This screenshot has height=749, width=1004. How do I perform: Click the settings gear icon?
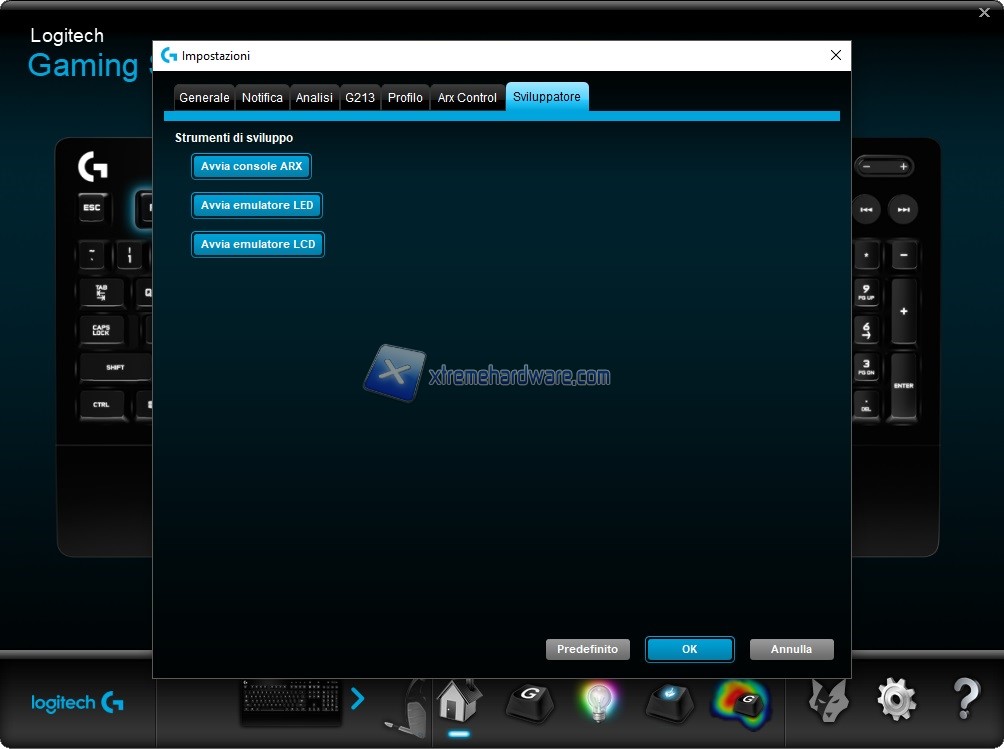point(896,699)
